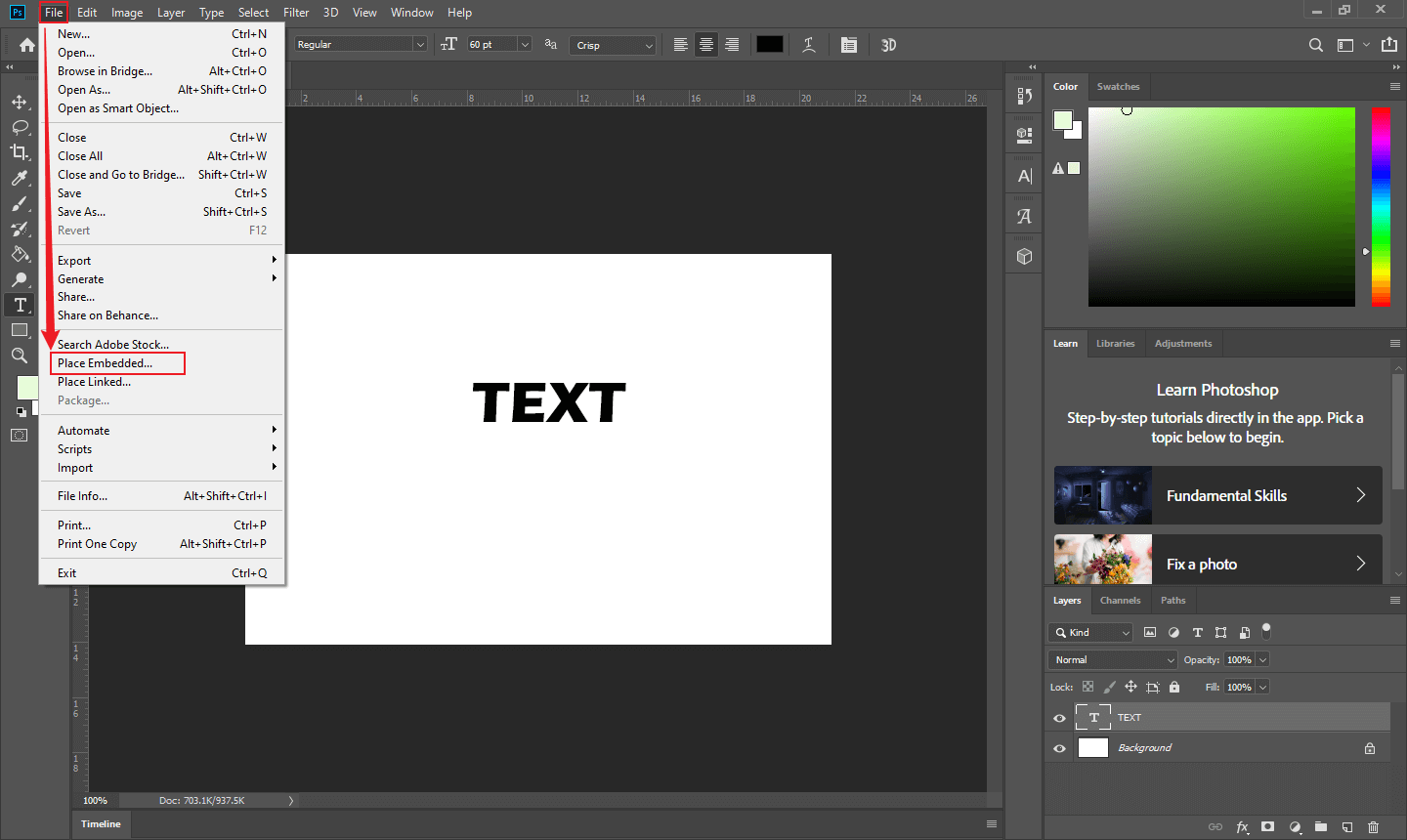Image resolution: width=1407 pixels, height=840 pixels.
Task: Select the Move tool
Action: click(20, 102)
